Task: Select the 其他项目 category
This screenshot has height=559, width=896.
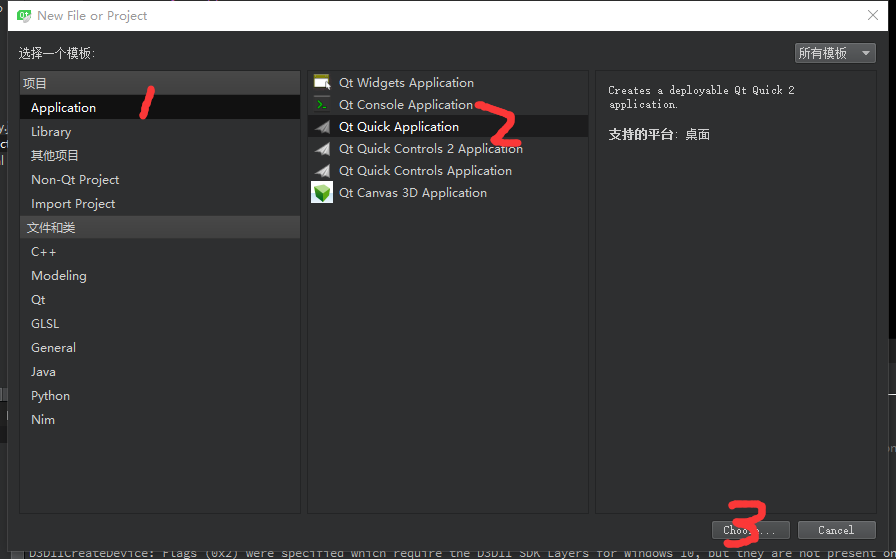Action: (159, 155)
